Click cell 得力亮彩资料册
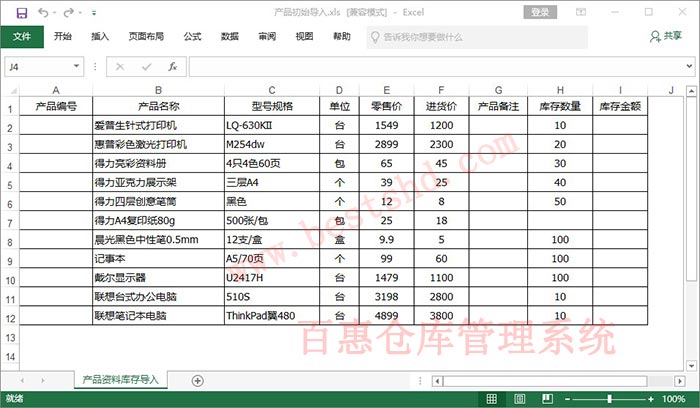 [x=158, y=163]
